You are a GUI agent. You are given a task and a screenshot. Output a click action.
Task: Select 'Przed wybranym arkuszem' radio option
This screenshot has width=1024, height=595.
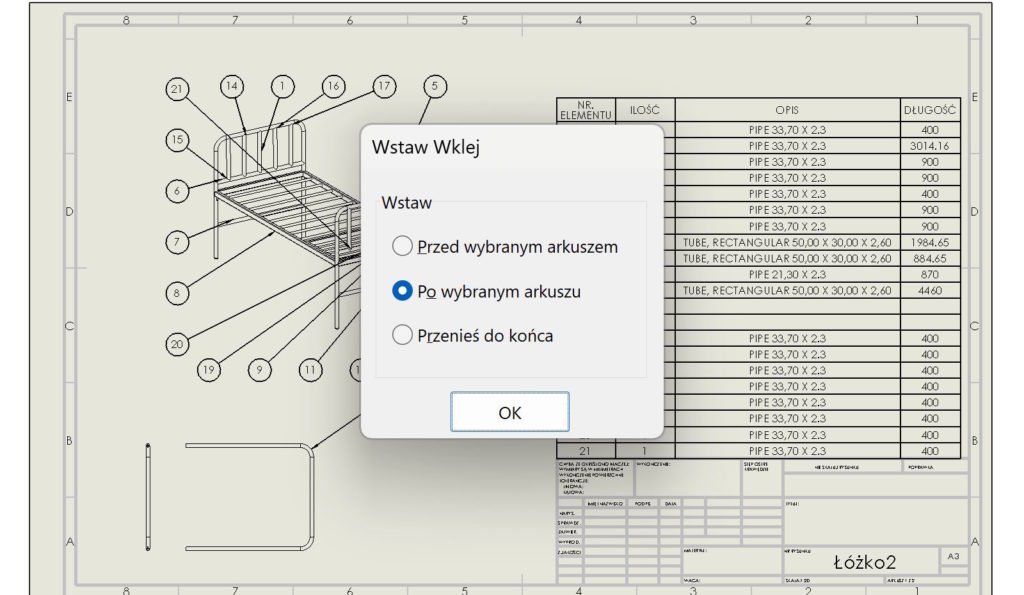[402, 246]
